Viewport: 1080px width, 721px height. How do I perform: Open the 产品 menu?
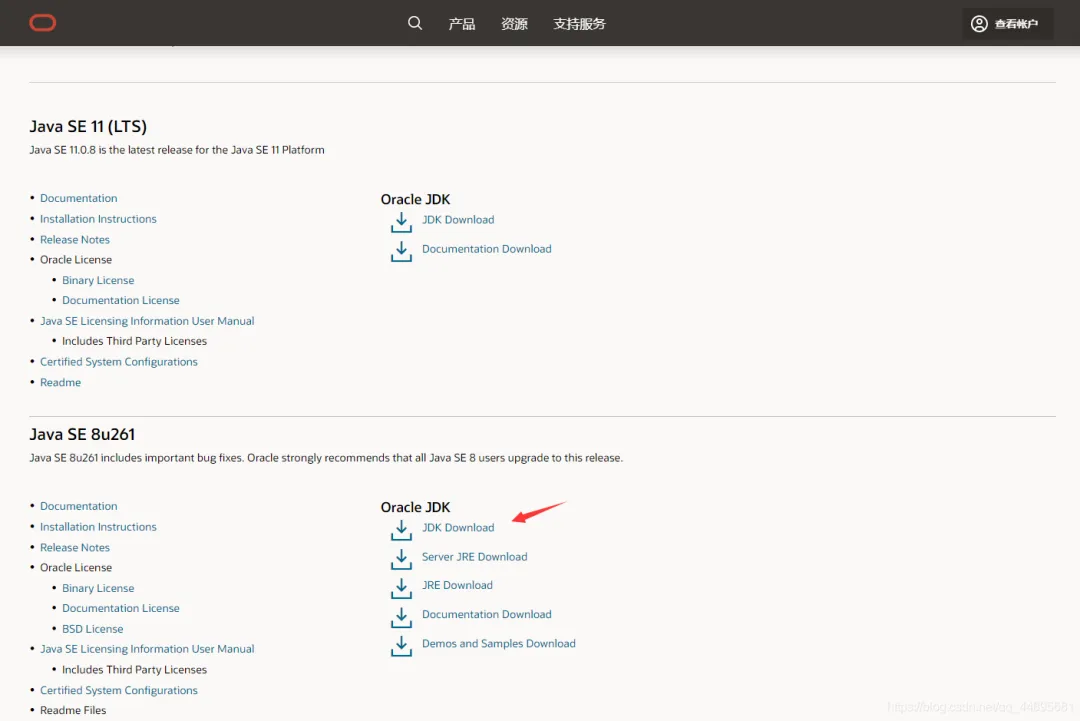pos(462,24)
